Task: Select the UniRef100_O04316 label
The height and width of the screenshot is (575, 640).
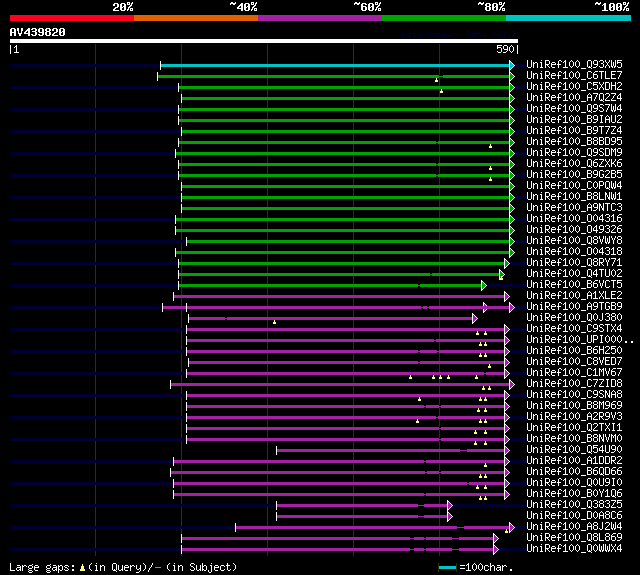Action: pos(574,219)
